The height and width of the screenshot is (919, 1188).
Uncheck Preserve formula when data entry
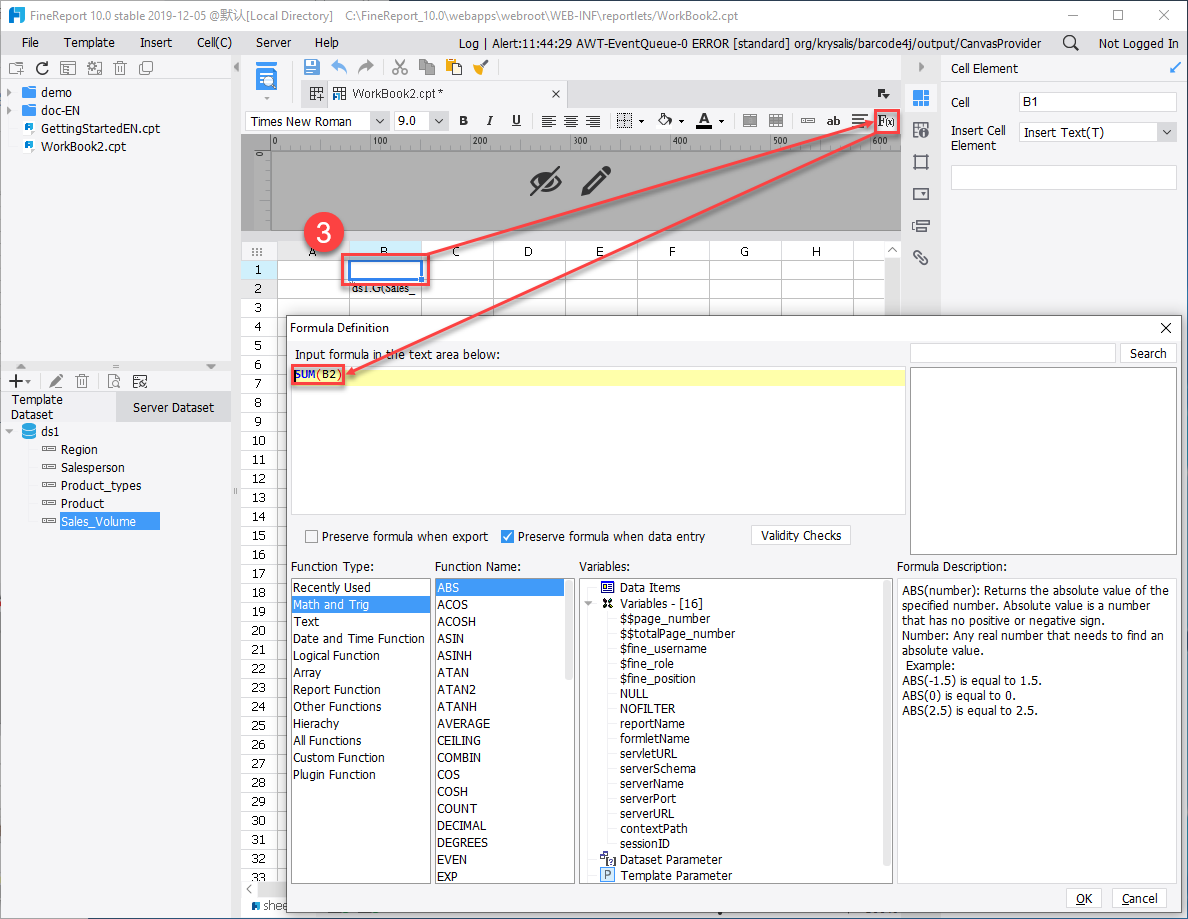coord(508,535)
